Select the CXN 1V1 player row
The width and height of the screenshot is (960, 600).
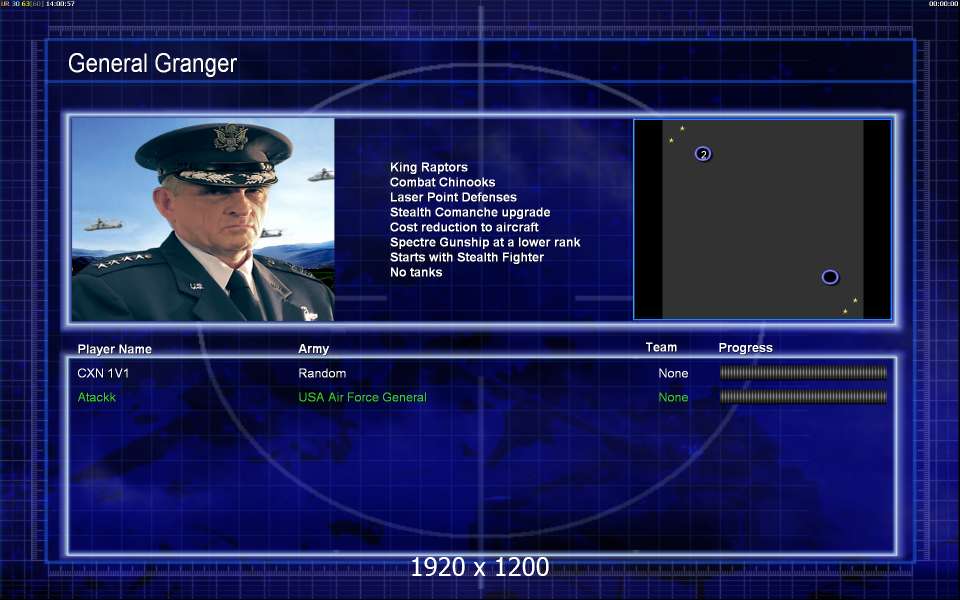point(481,373)
